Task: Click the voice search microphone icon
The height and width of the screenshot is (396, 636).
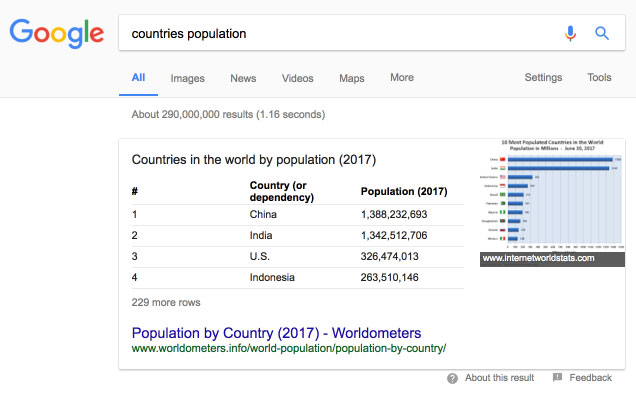Action: pos(570,33)
